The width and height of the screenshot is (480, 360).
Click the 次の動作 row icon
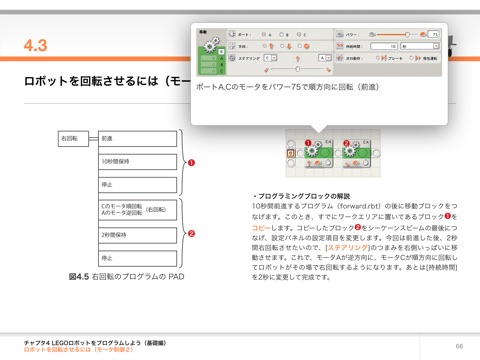340,58
